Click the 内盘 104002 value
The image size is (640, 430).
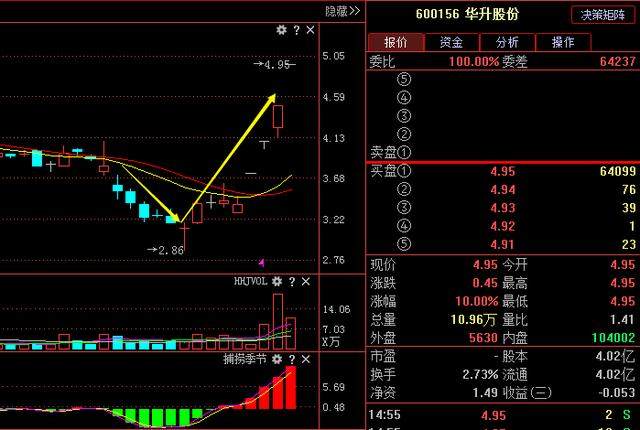pyautogui.click(x=613, y=338)
